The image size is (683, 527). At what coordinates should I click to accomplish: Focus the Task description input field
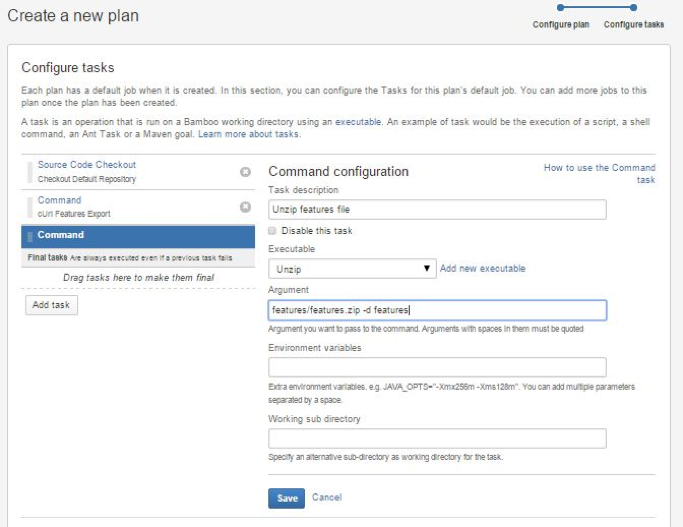[437, 209]
